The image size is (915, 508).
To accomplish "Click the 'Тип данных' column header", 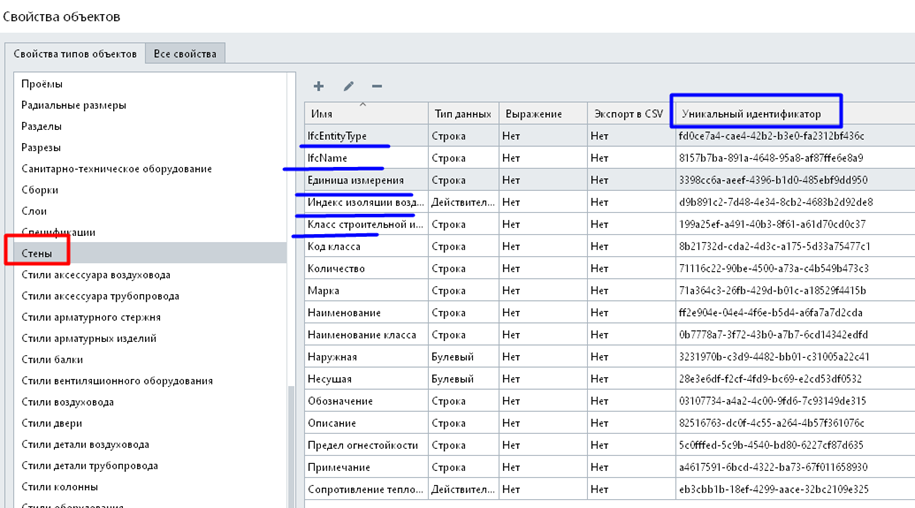I will [463, 114].
